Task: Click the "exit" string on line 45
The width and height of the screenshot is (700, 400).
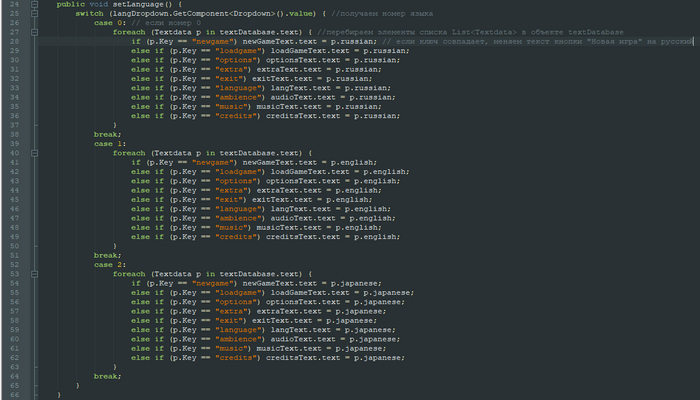Action: tap(229, 200)
